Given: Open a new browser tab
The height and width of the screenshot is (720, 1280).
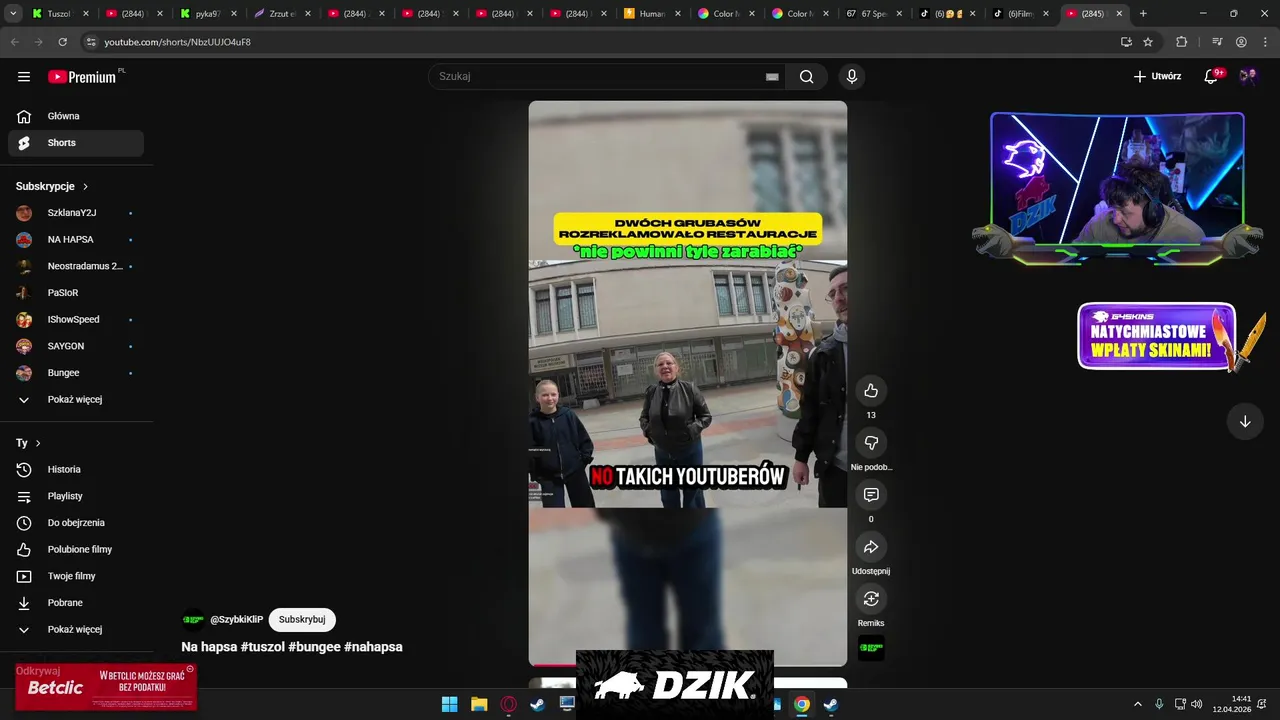Looking at the screenshot, I should pos(1143,13).
